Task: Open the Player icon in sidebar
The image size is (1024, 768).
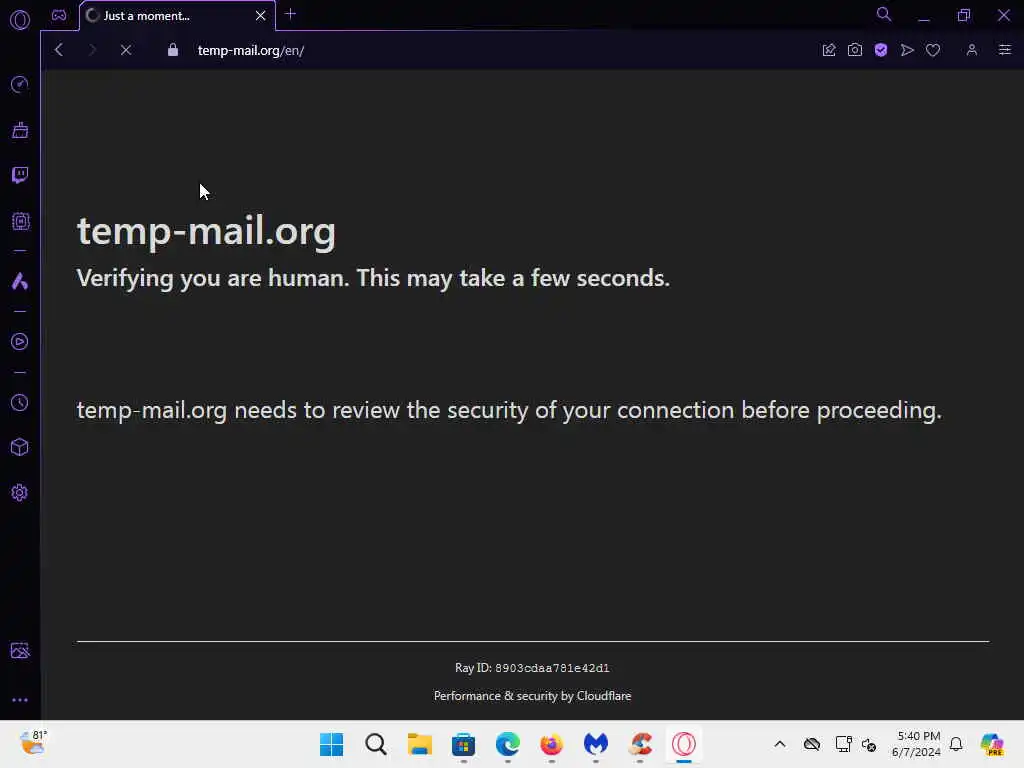Action: (x=20, y=342)
